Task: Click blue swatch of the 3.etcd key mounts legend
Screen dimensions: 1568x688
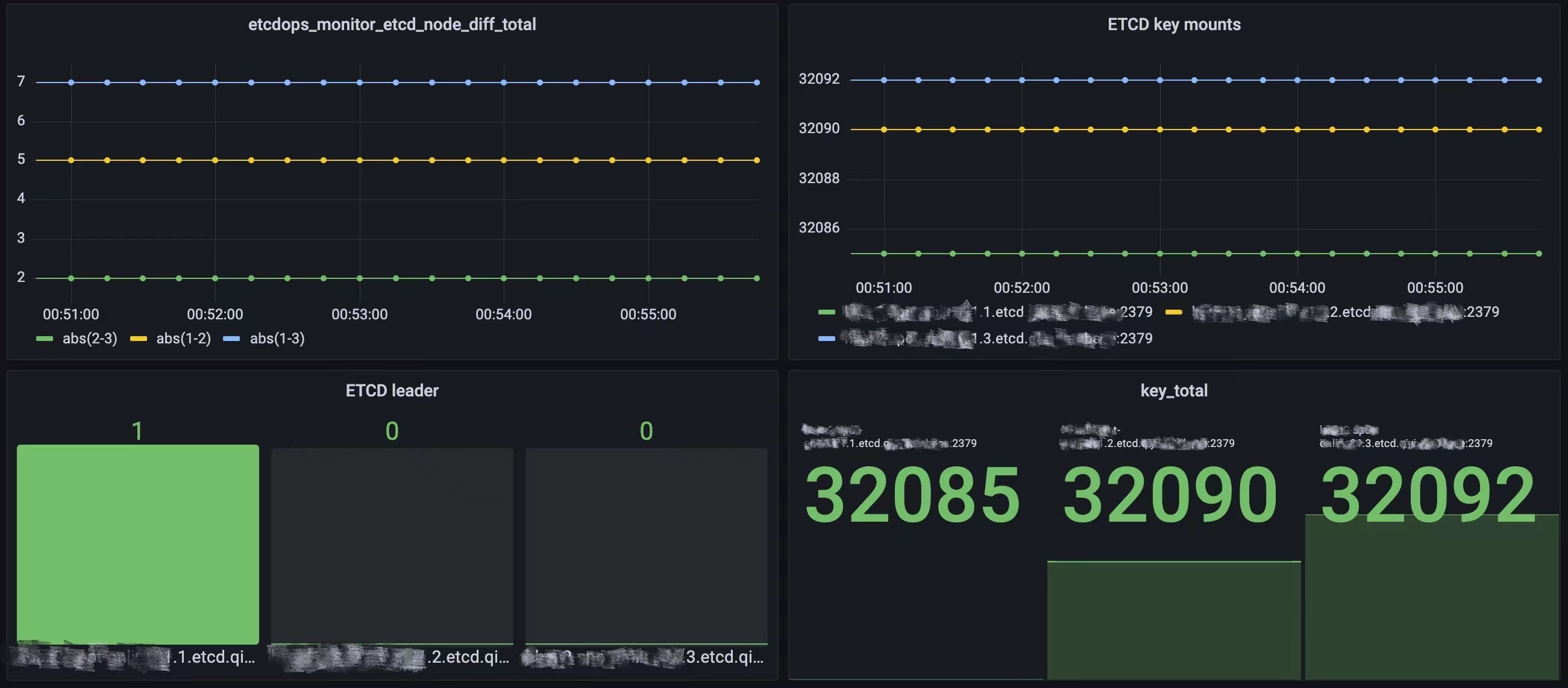Action: [x=826, y=338]
